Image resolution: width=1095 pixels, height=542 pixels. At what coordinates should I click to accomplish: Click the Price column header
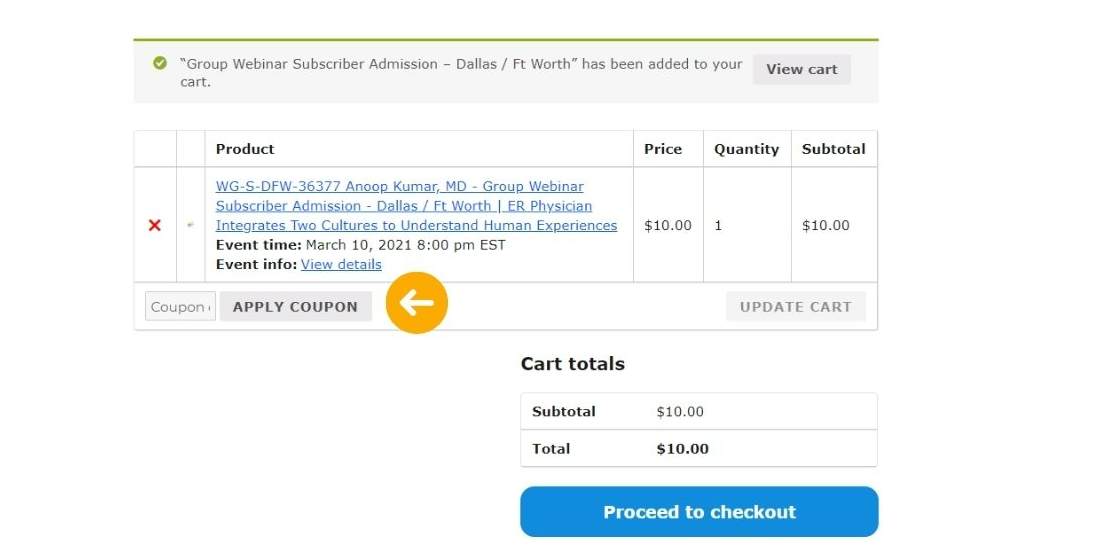(x=663, y=149)
